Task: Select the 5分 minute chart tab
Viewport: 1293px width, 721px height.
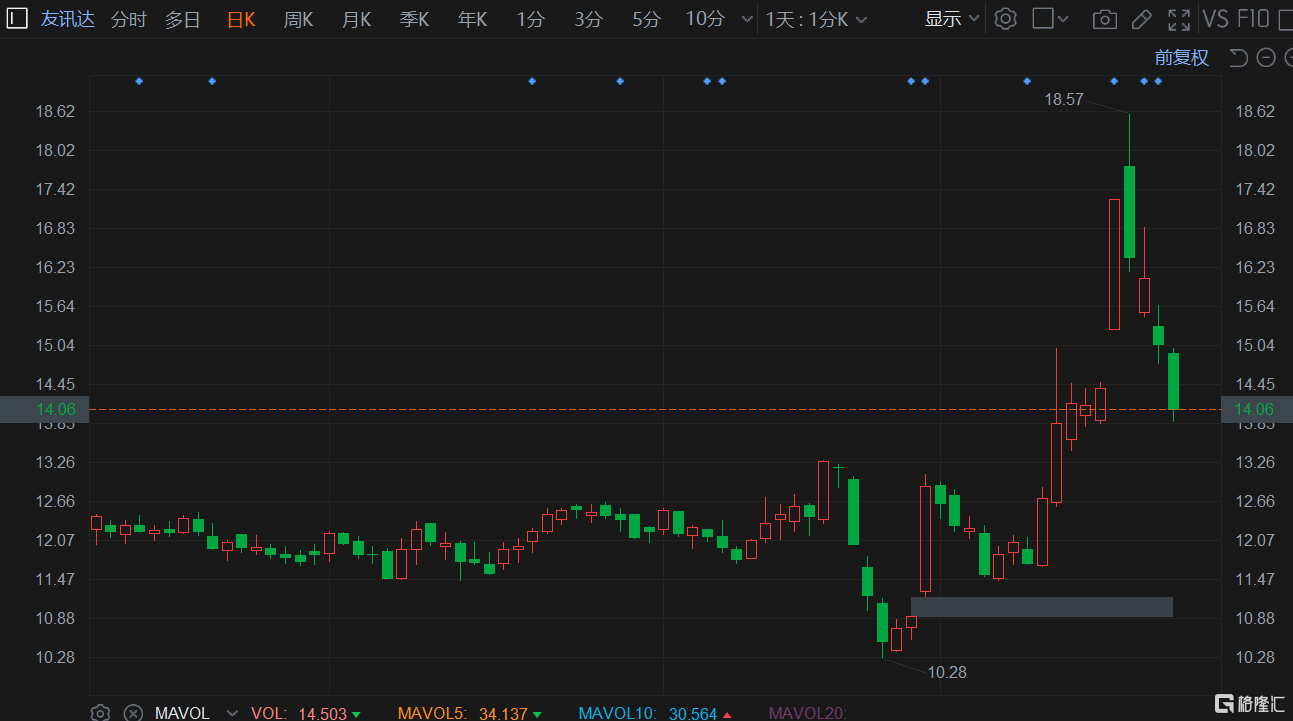Action: coord(646,19)
